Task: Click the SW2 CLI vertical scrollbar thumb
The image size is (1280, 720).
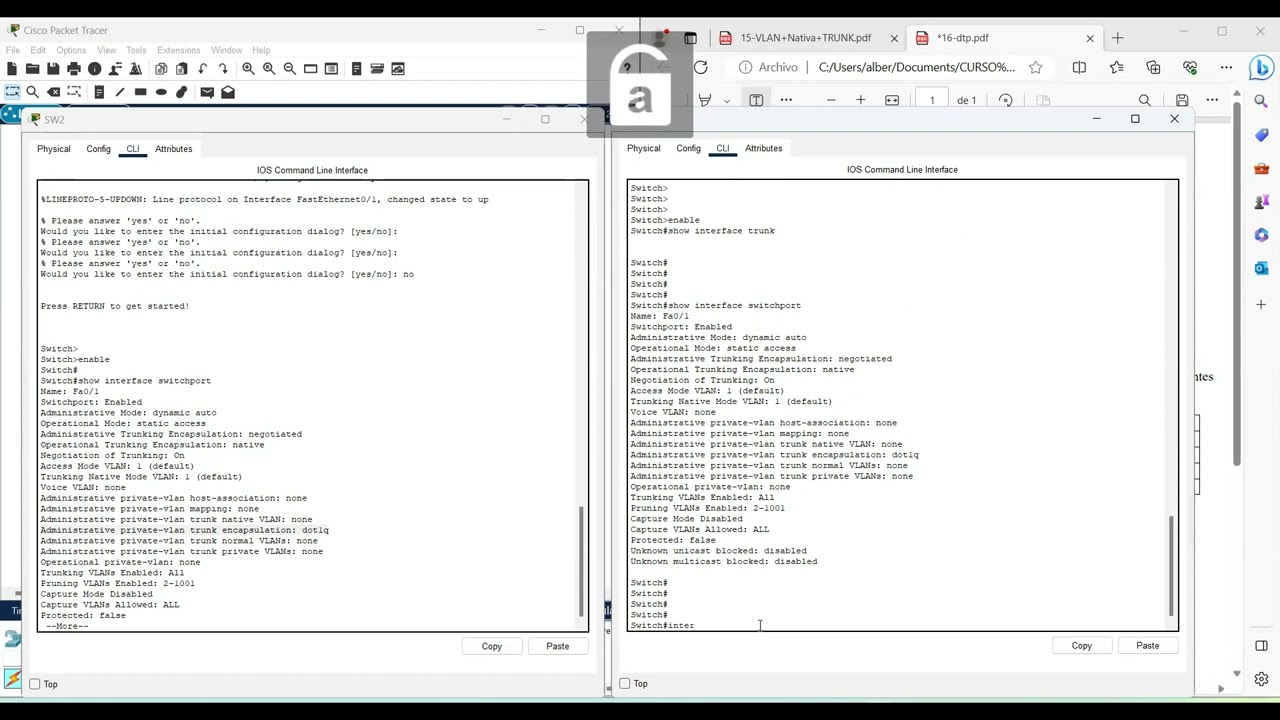Action: [581, 561]
